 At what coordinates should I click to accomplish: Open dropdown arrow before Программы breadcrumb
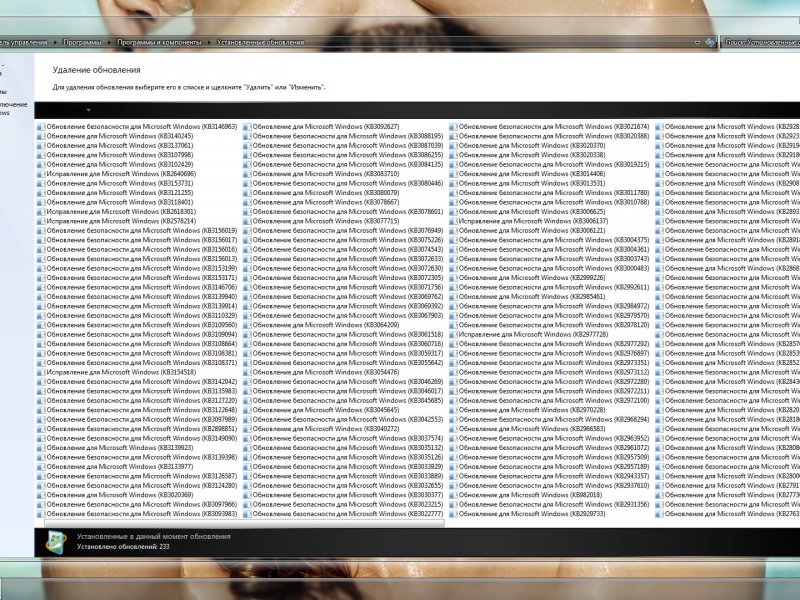pyautogui.click(x=56, y=42)
